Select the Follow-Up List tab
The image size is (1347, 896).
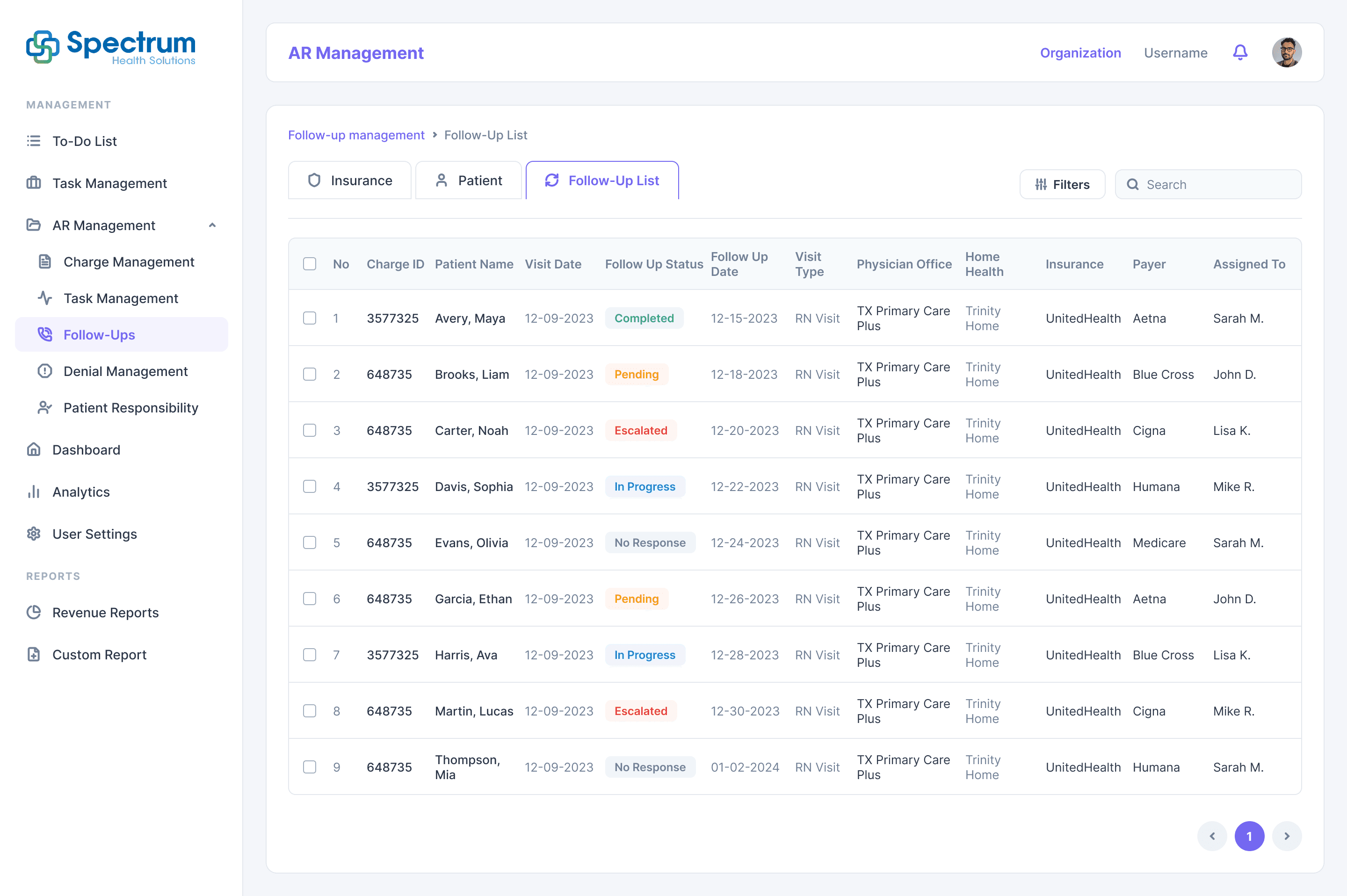602,181
